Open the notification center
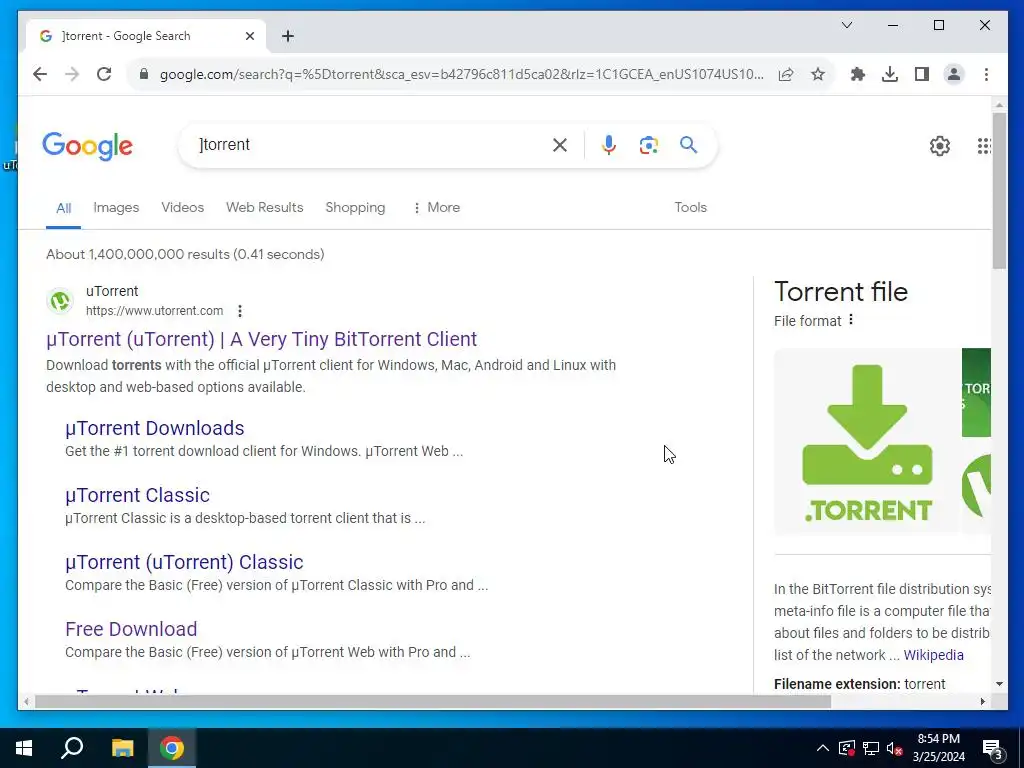Viewport: 1024px width, 768px height. (993, 750)
